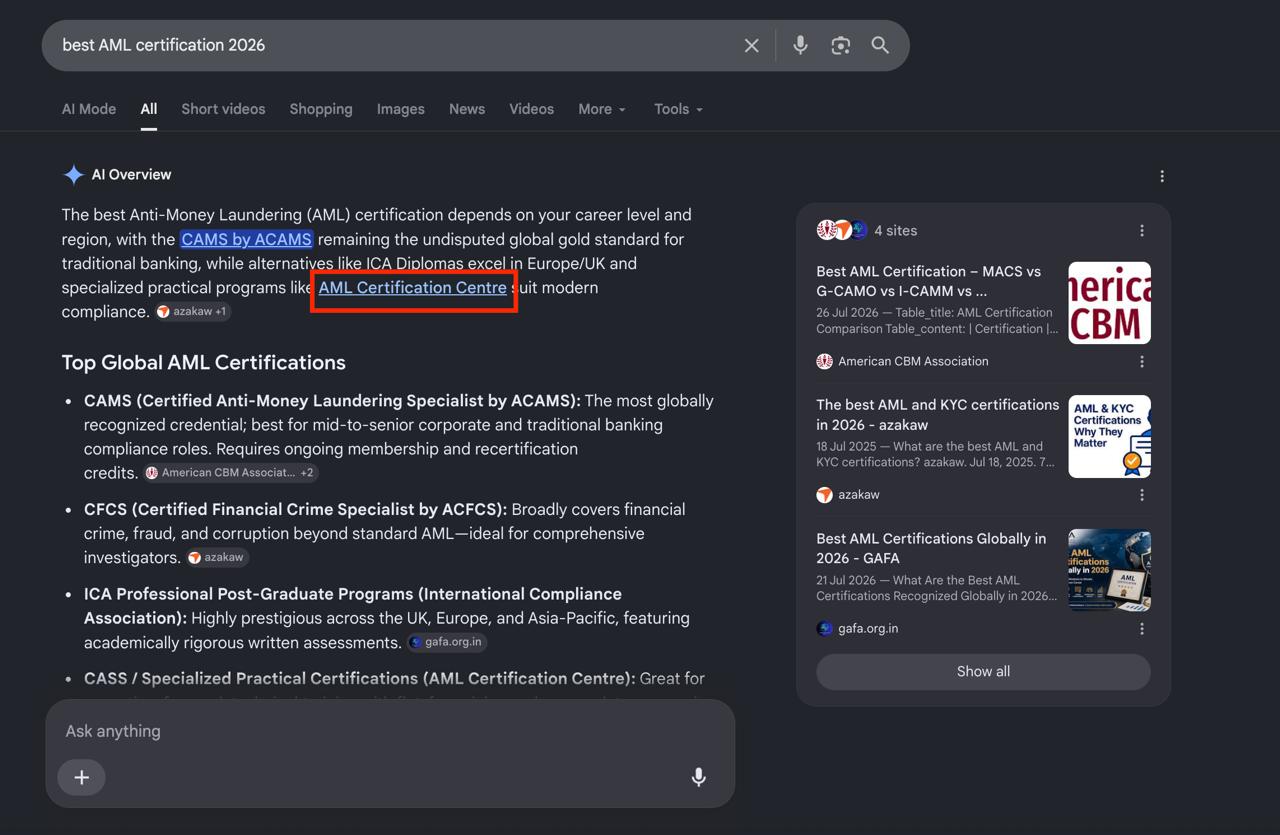The image size is (1280, 835).
Task: Open the CAMS by ACAMS link
Action: [x=247, y=239]
